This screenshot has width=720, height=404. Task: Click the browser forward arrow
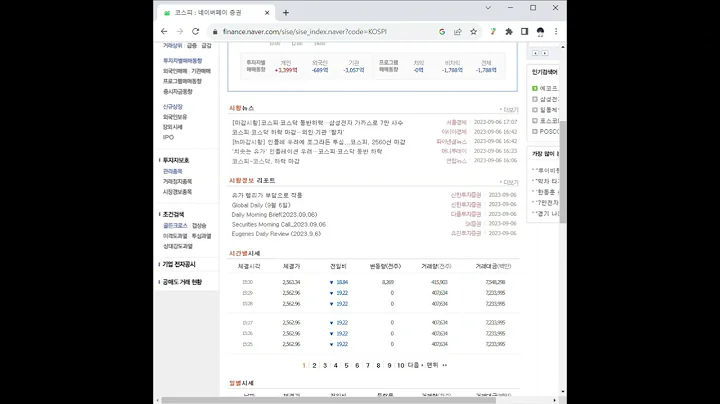click(180, 31)
